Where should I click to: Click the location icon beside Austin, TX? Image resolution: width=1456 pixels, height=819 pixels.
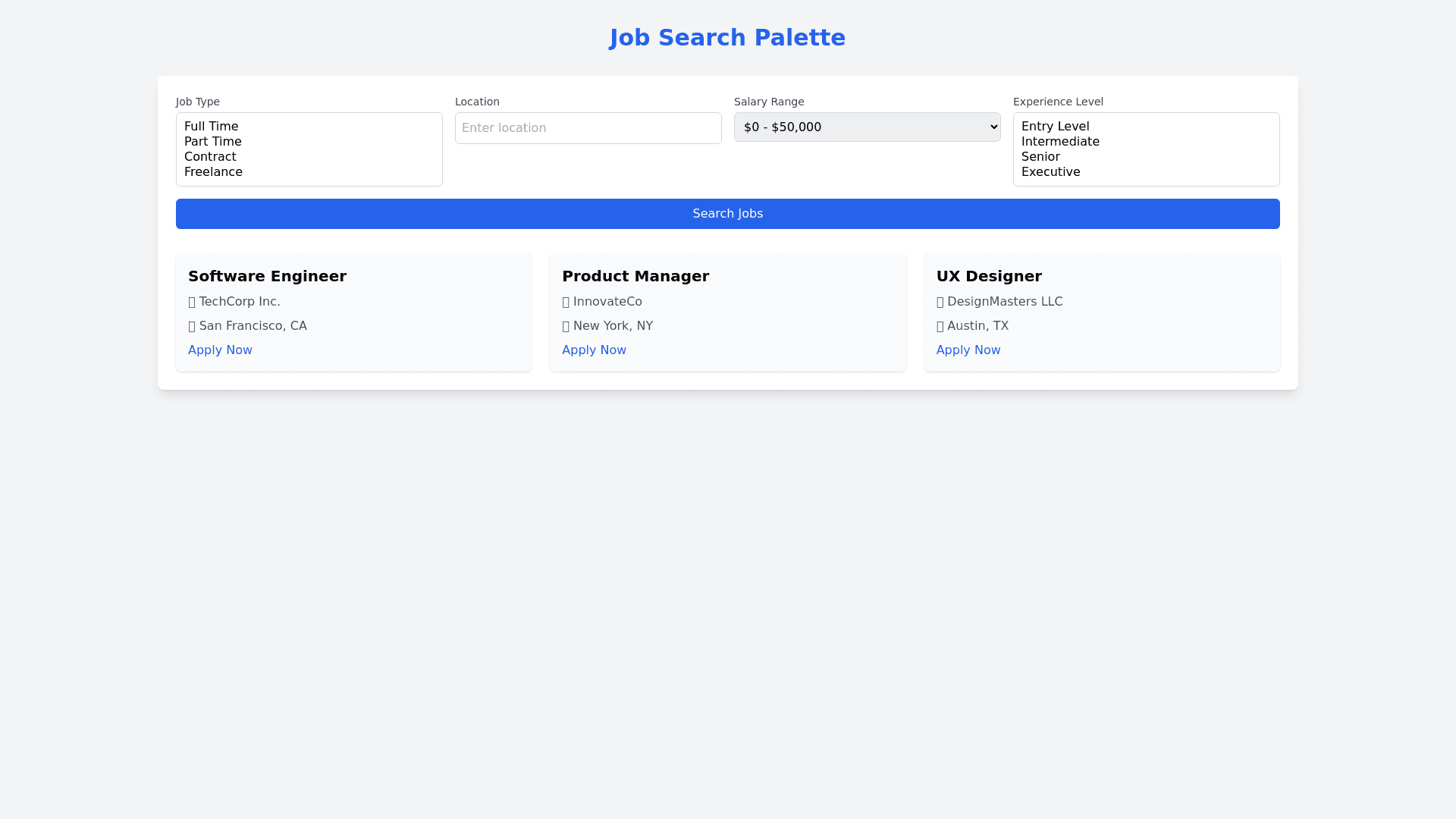[x=940, y=327]
